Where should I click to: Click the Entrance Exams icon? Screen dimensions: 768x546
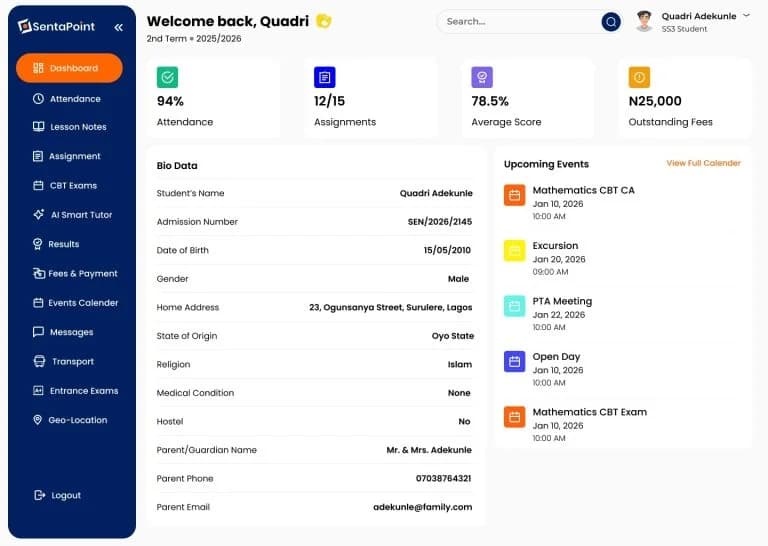click(38, 390)
